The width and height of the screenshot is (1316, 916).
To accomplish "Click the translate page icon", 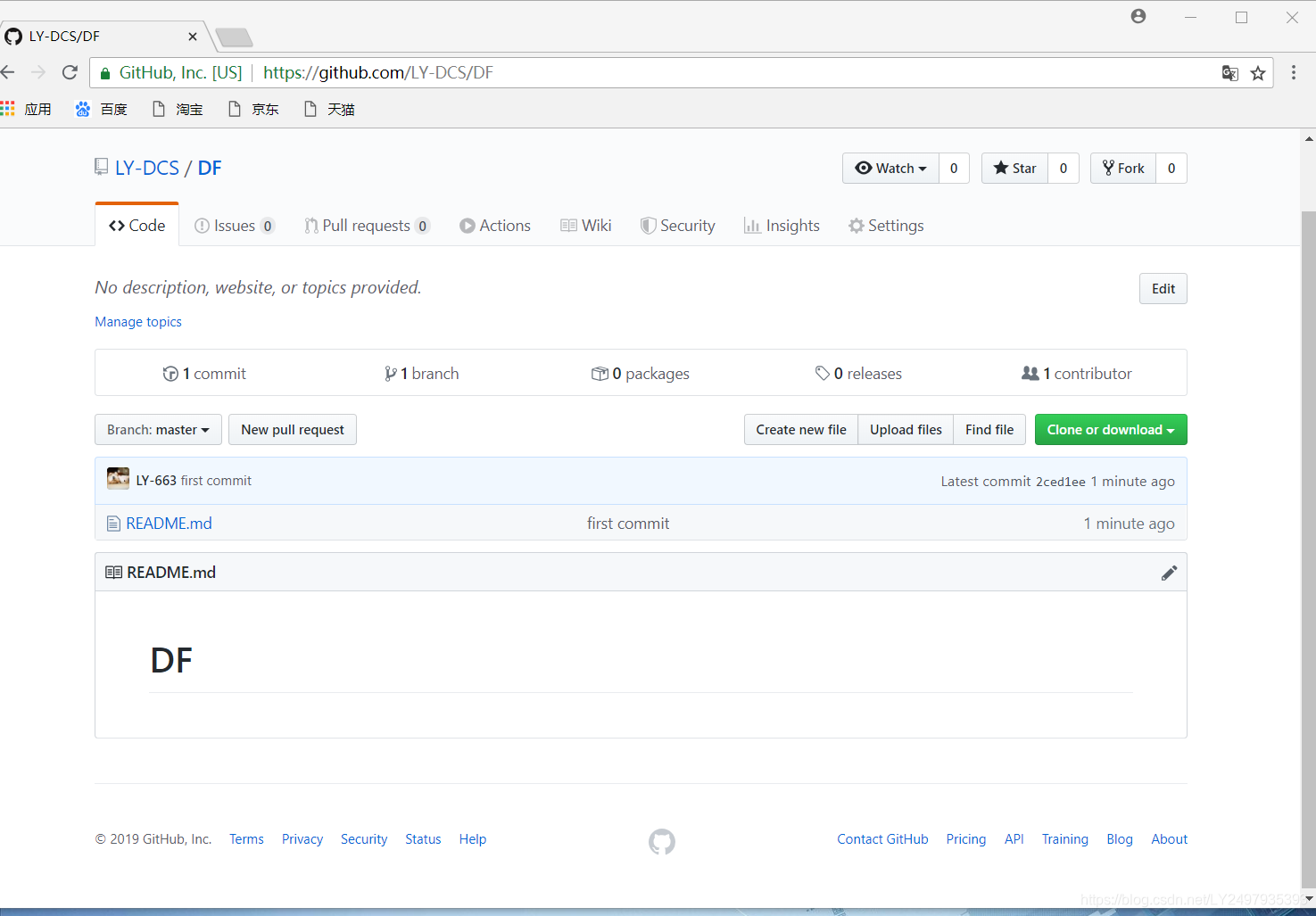I will 1229,73.
